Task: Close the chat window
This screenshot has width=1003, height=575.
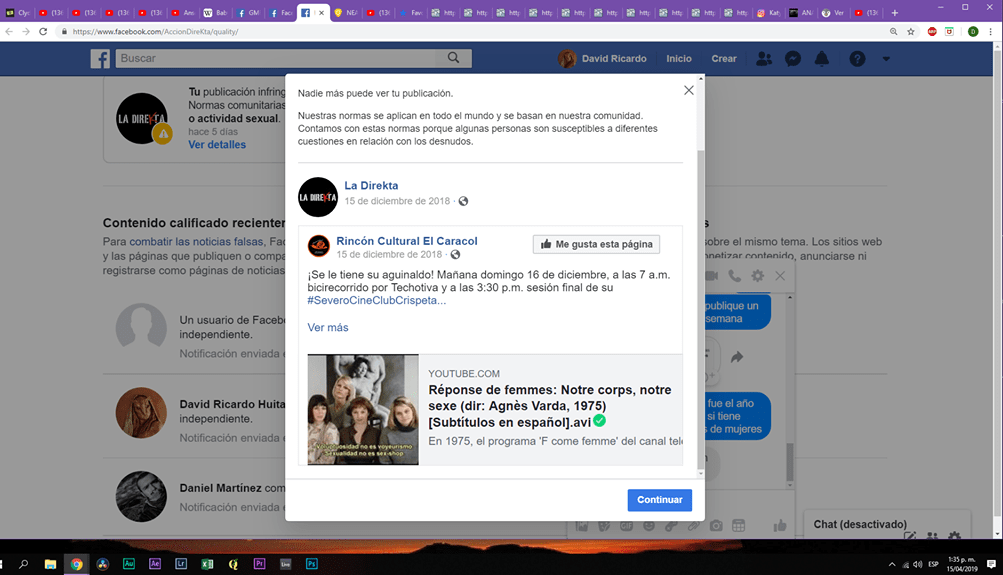Action: tap(780, 276)
